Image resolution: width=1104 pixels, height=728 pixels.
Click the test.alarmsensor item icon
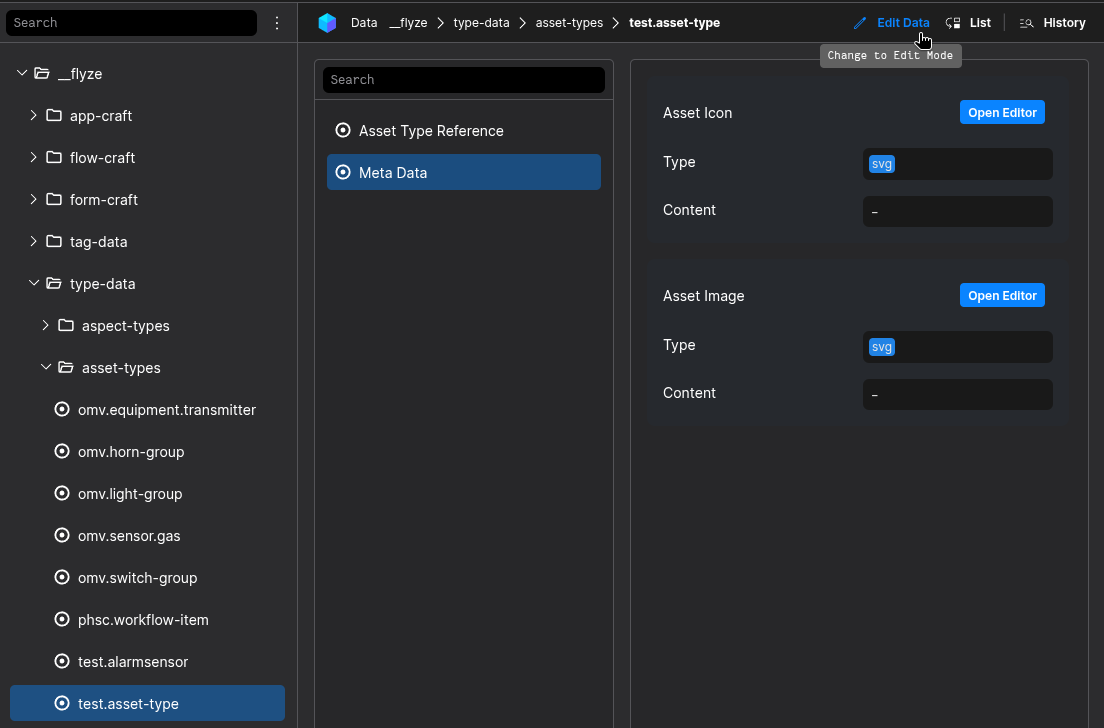coord(62,662)
